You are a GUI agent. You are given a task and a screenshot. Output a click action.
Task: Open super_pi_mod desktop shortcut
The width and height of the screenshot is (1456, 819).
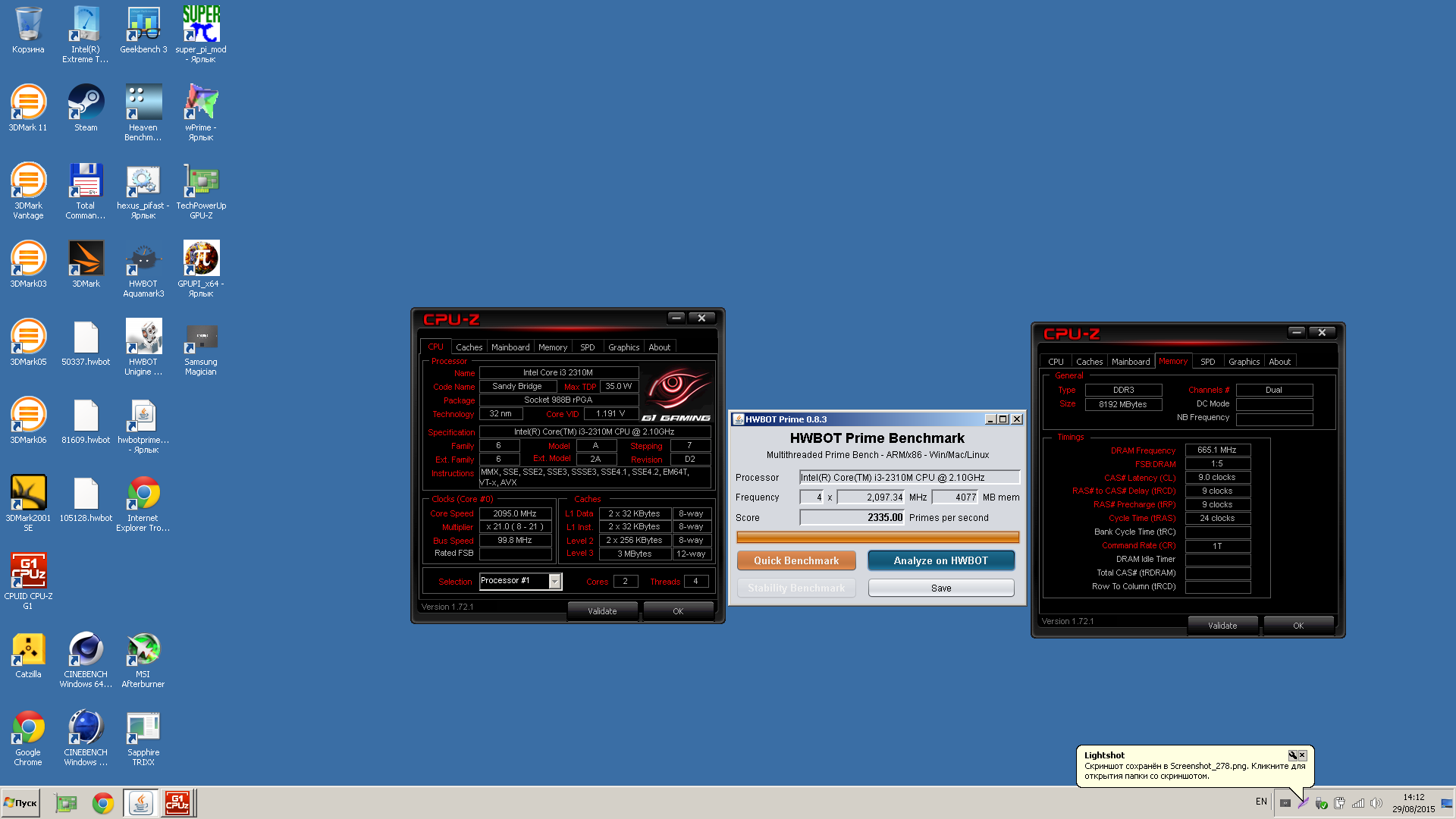201,34
